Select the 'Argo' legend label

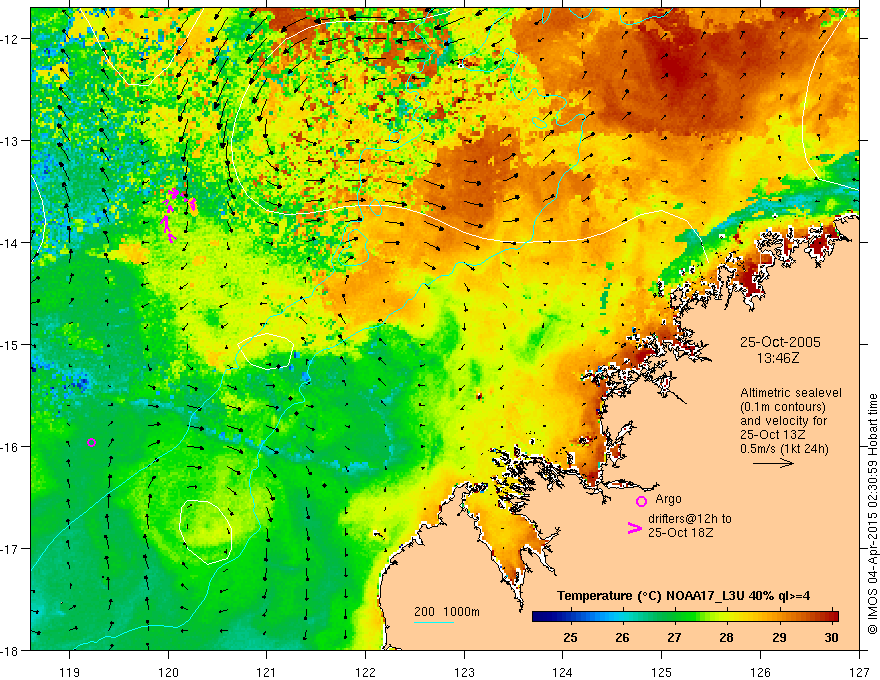pyautogui.click(x=668, y=499)
